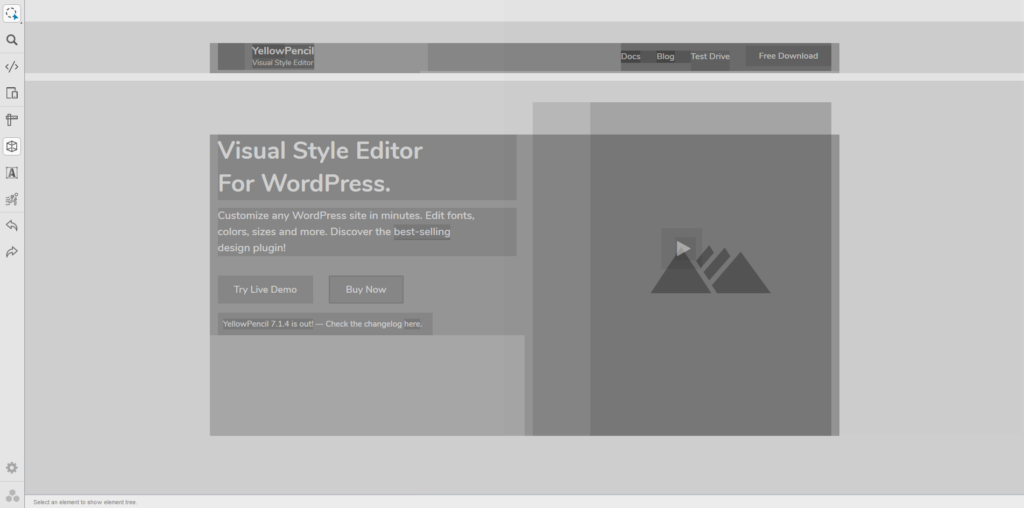Open editor settings gear
1024x508 pixels.
coord(12,468)
